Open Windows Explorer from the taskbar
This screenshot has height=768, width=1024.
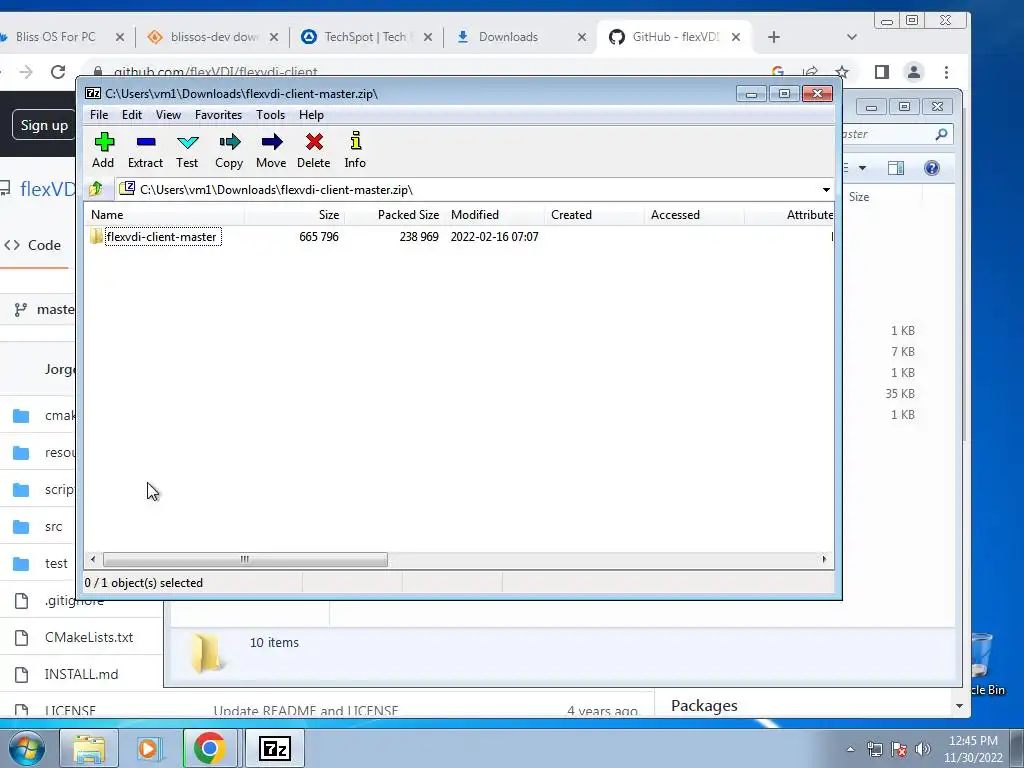(x=89, y=748)
